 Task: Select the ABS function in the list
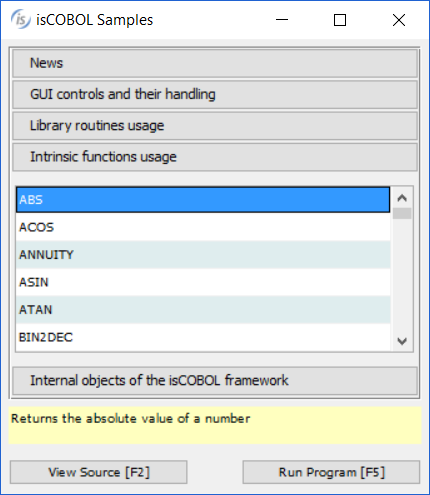pyautogui.click(x=203, y=200)
